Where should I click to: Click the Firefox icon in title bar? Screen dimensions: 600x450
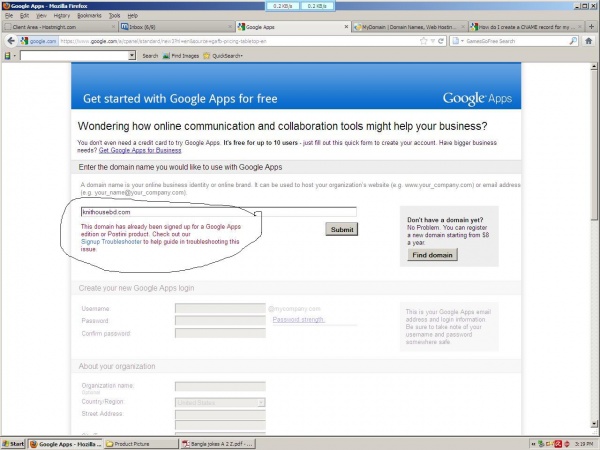click(x=5, y=6)
